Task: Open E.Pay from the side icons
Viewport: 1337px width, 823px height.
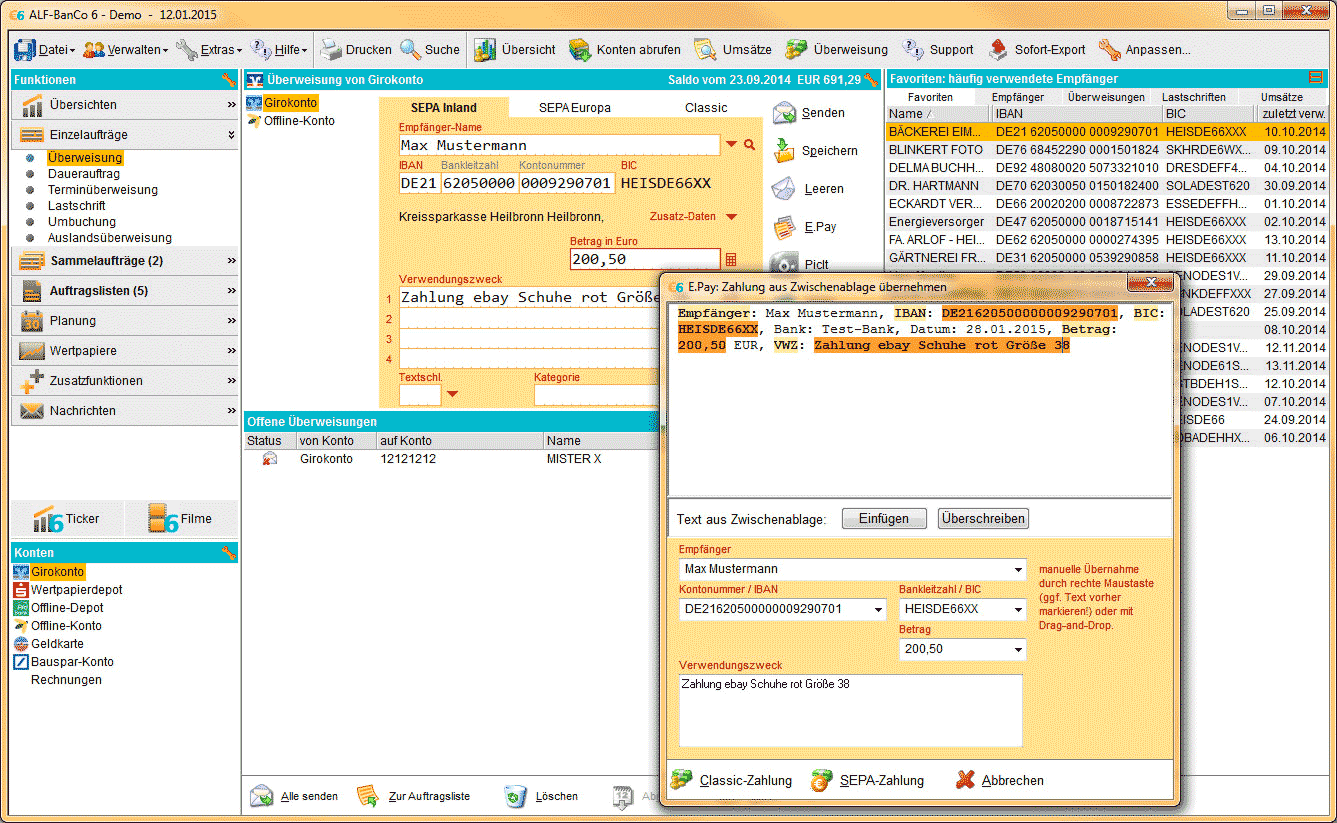Action: 784,227
